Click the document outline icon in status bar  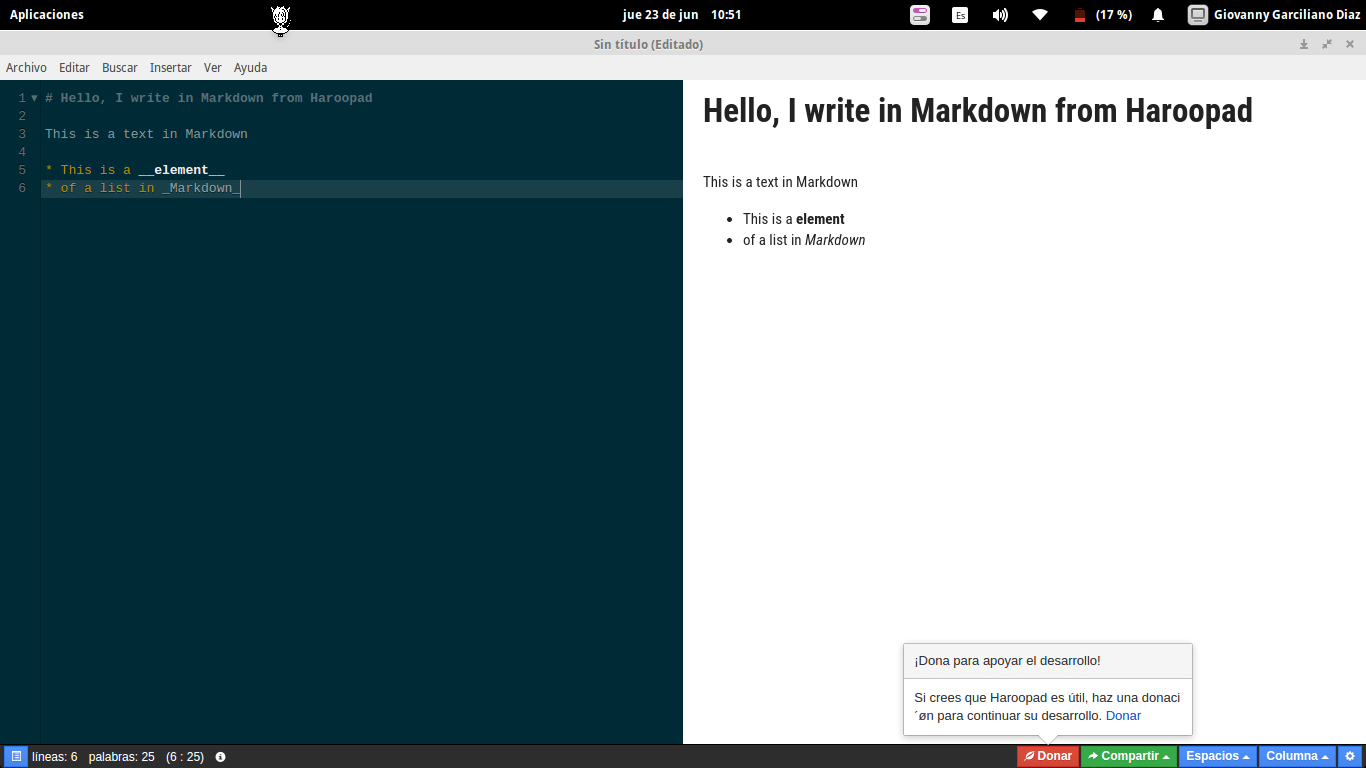pos(16,757)
